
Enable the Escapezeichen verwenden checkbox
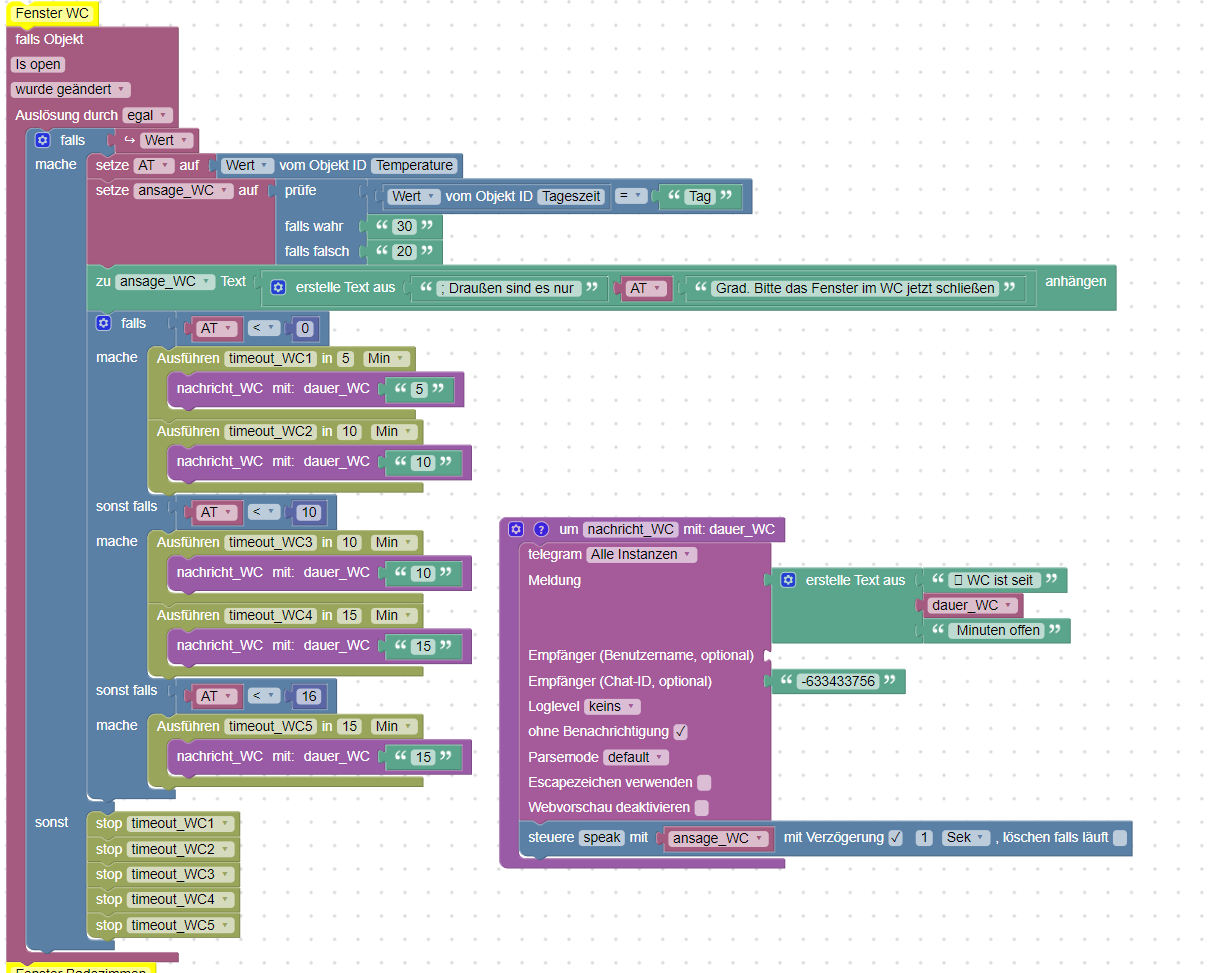click(x=704, y=782)
